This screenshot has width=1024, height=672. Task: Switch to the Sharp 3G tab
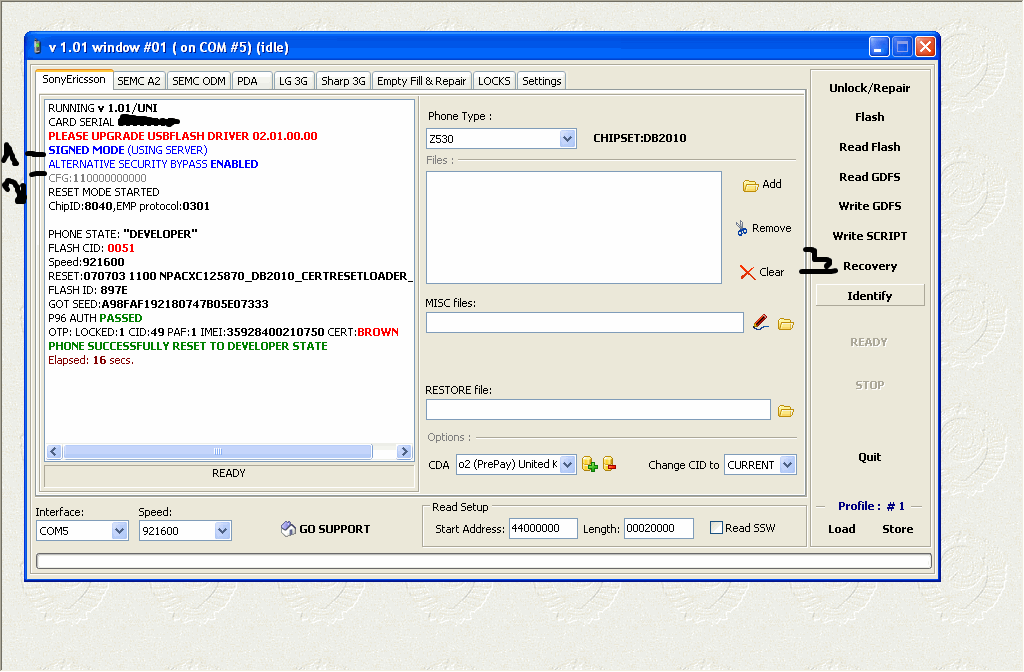[343, 81]
